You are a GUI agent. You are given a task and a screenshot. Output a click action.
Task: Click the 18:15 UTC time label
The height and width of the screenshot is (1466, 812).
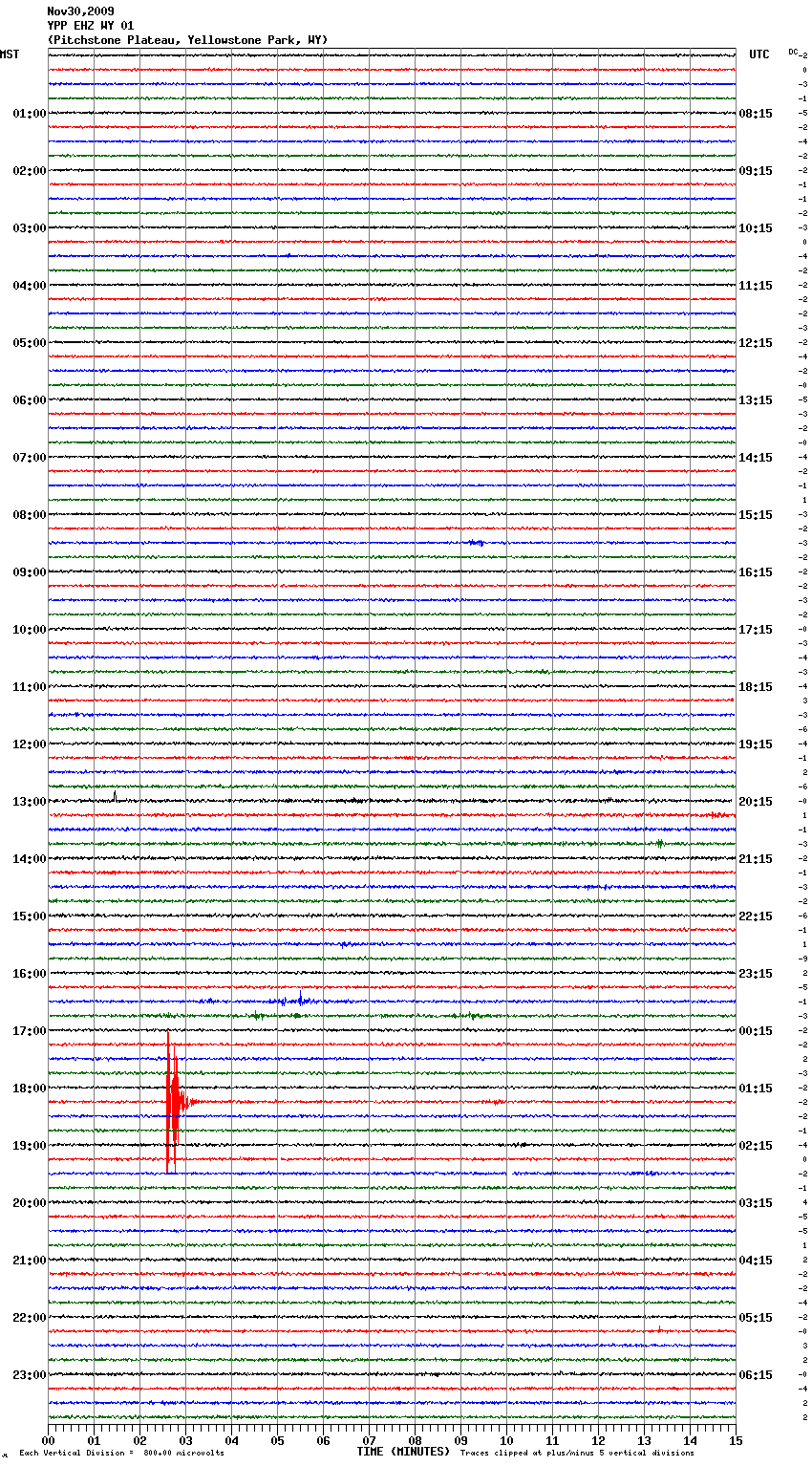tap(756, 687)
